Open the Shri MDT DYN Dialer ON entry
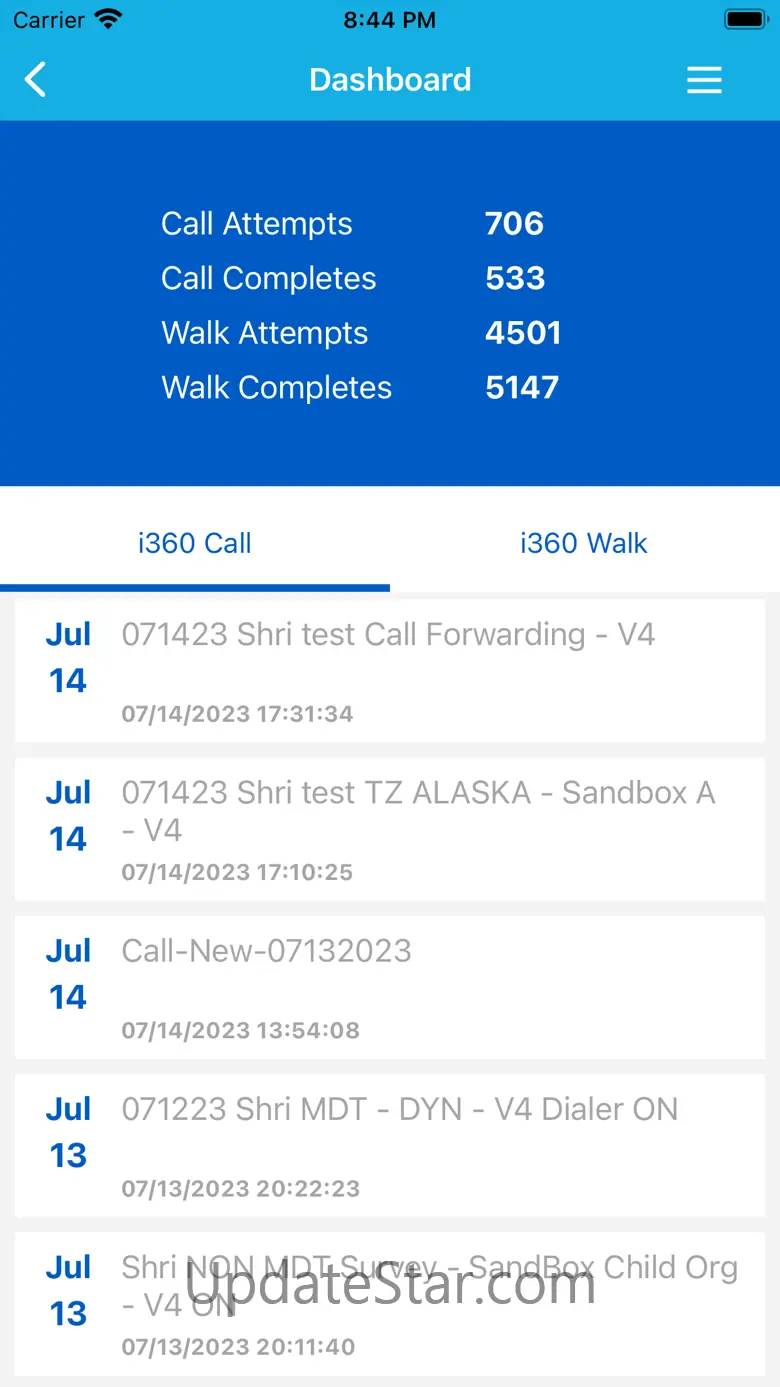The width and height of the screenshot is (780, 1387). (x=400, y=1109)
